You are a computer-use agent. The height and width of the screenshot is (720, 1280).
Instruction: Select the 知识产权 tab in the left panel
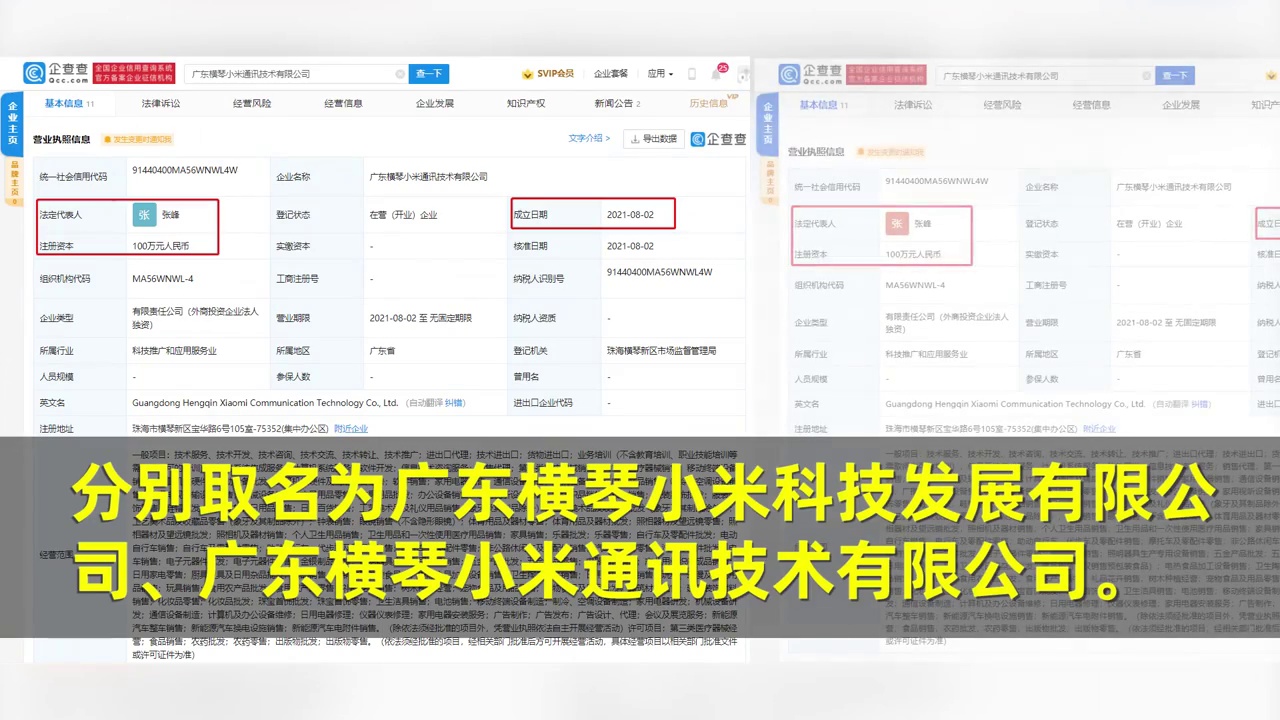[x=526, y=103]
